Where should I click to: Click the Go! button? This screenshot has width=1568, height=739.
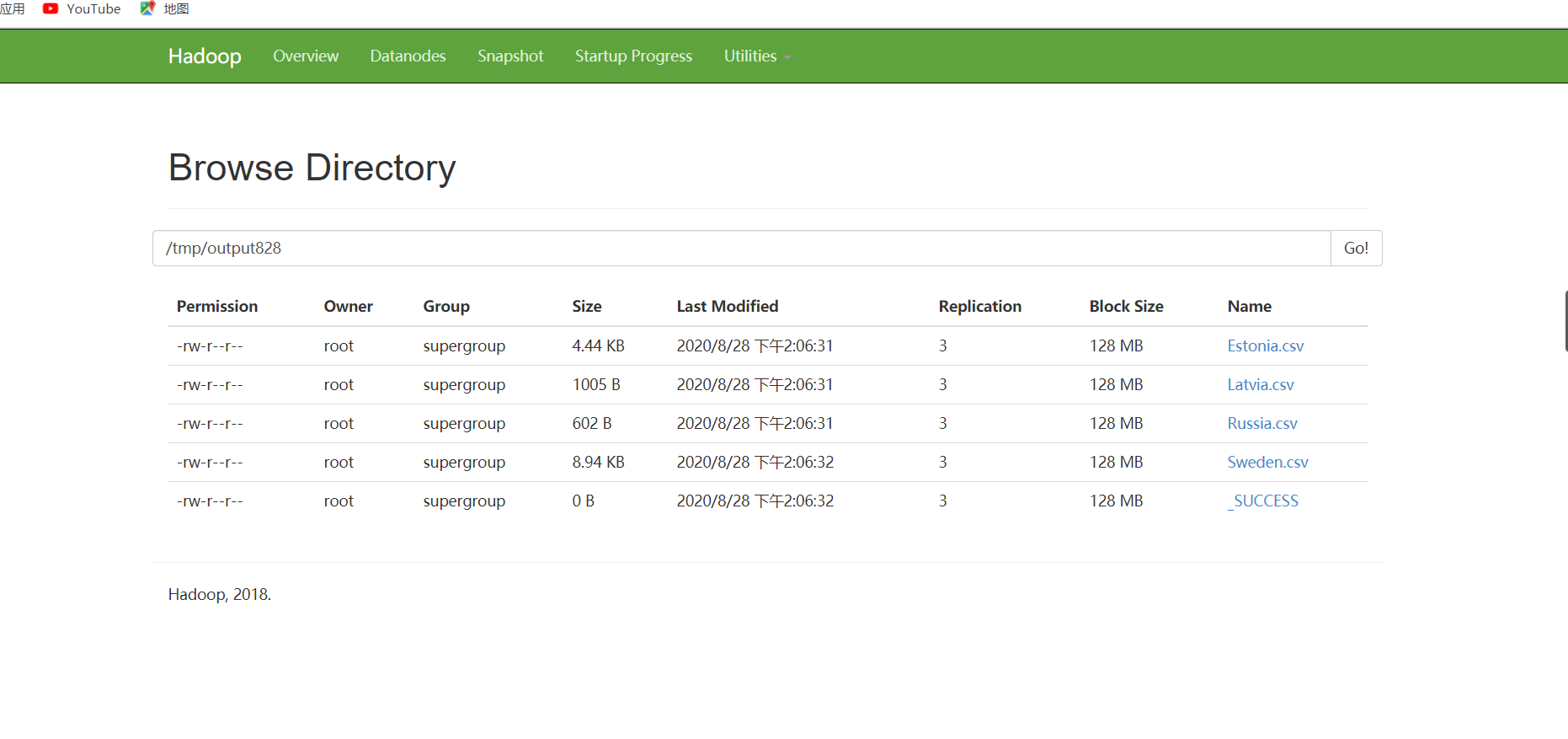(1356, 248)
